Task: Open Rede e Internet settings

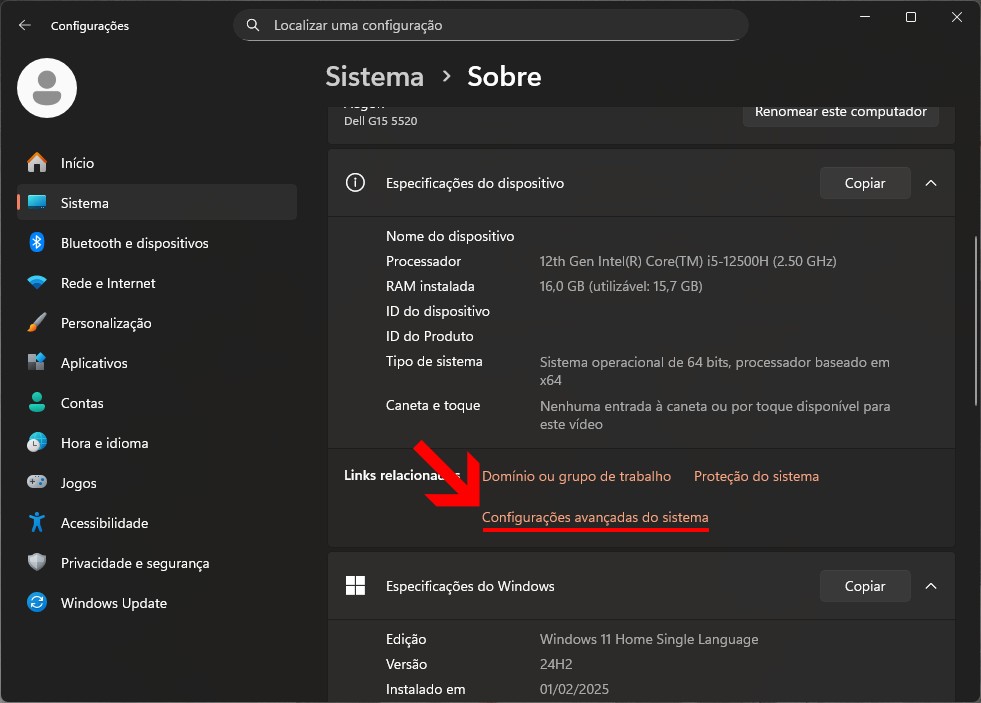Action: pos(108,283)
